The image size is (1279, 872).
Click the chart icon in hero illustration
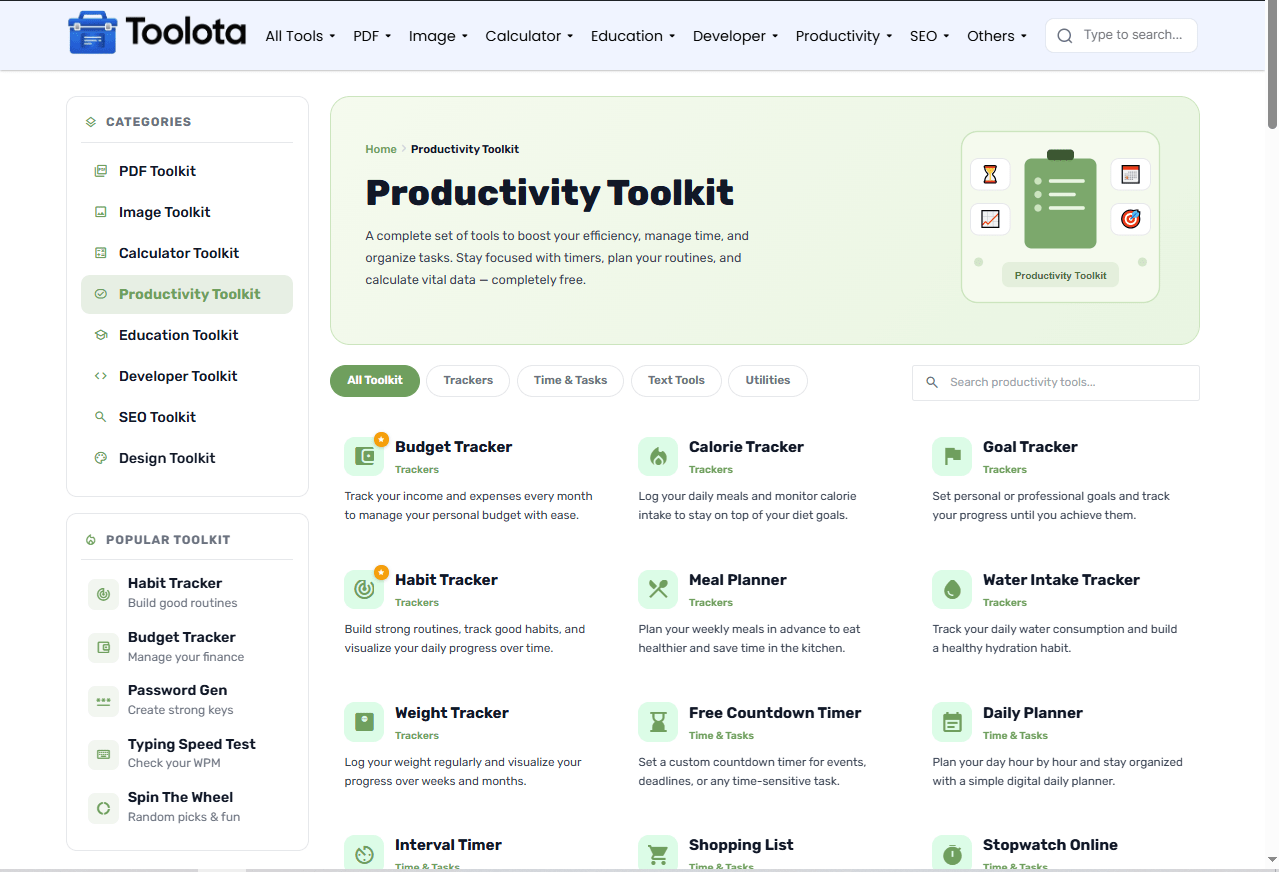click(990, 219)
